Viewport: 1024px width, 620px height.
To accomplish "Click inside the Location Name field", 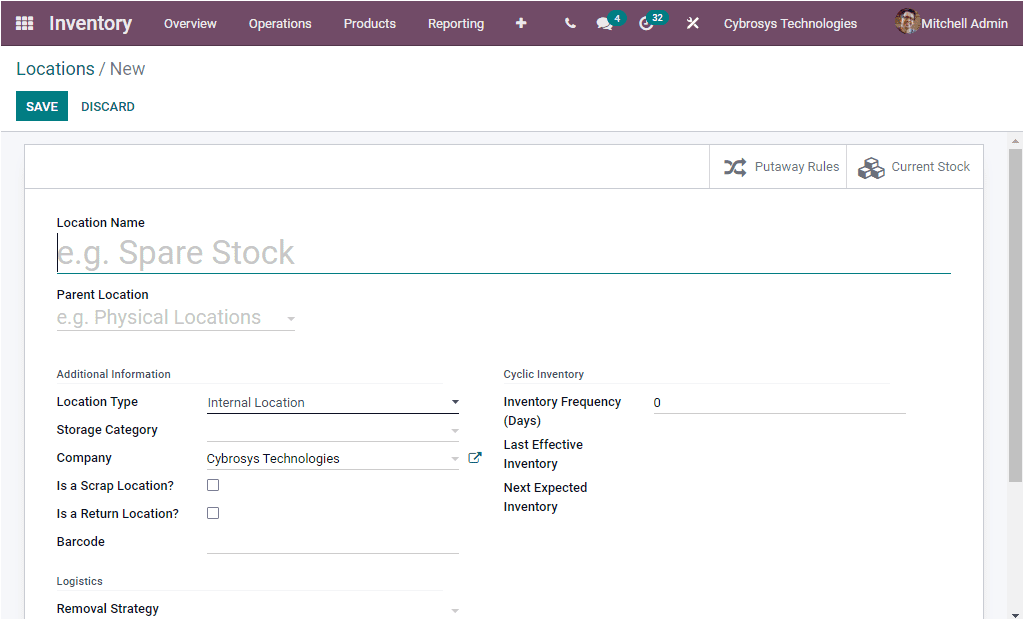I will 300,252.
